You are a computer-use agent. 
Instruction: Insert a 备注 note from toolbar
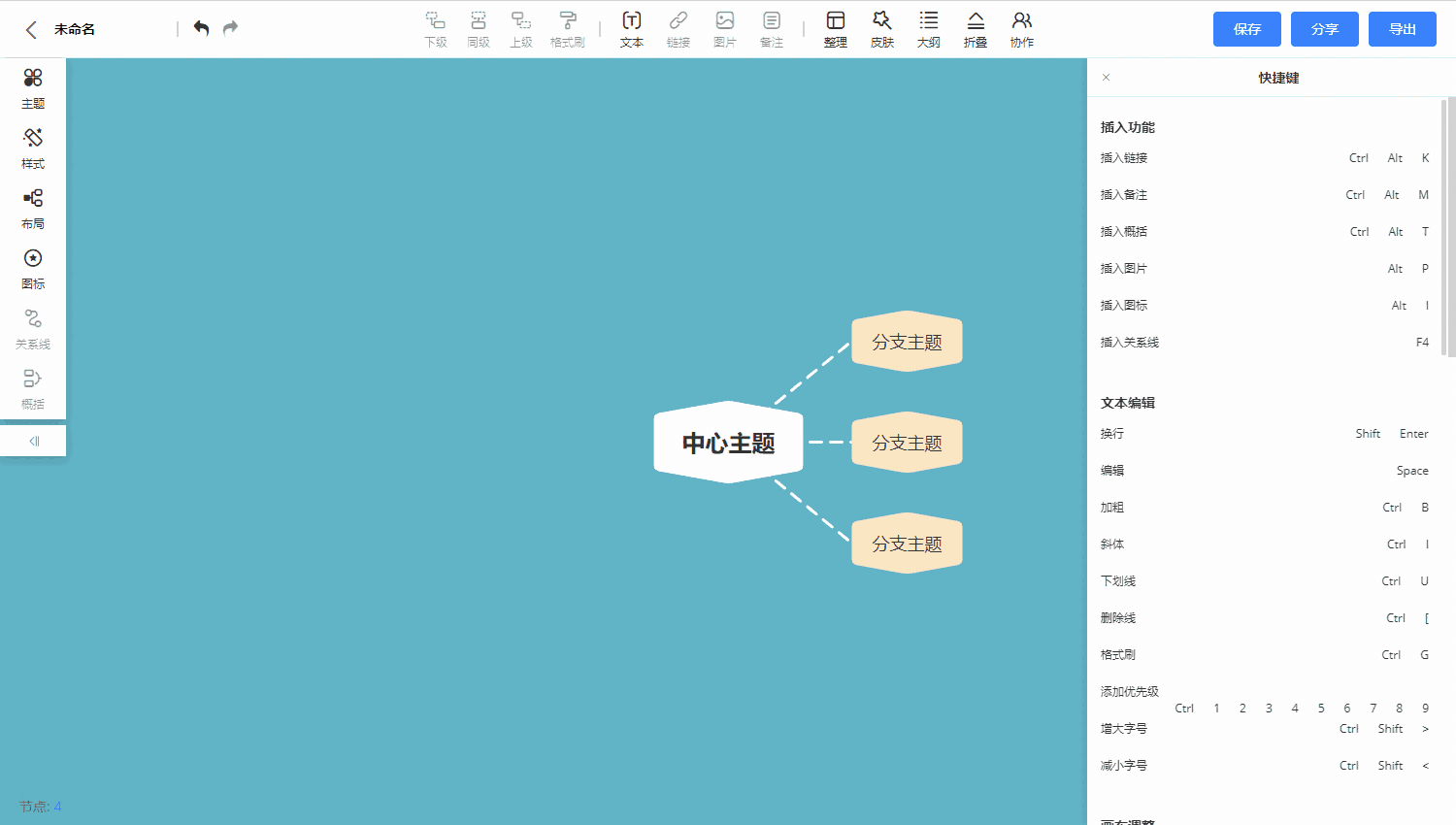(771, 29)
